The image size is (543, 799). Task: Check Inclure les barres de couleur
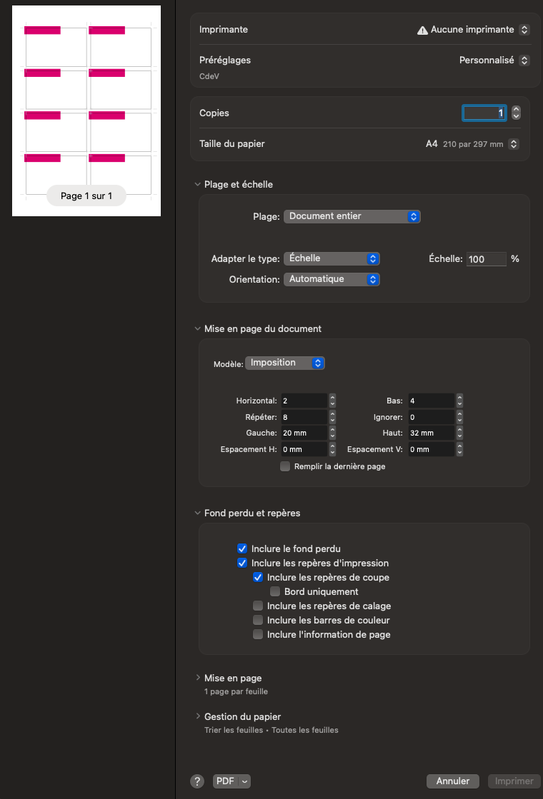tap(258, 620)
